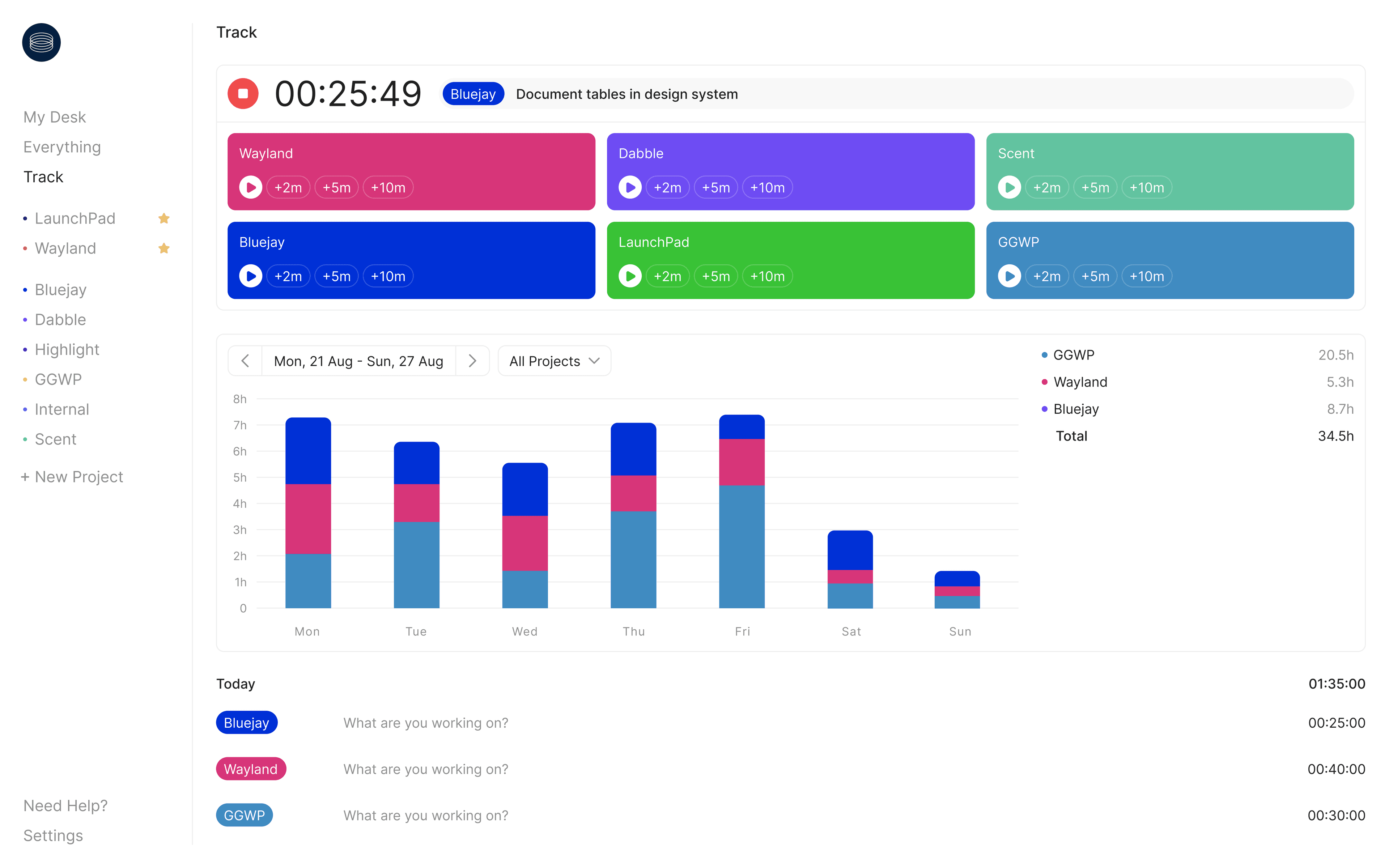Open Everything view in sidebar

(x=62, y=147)
